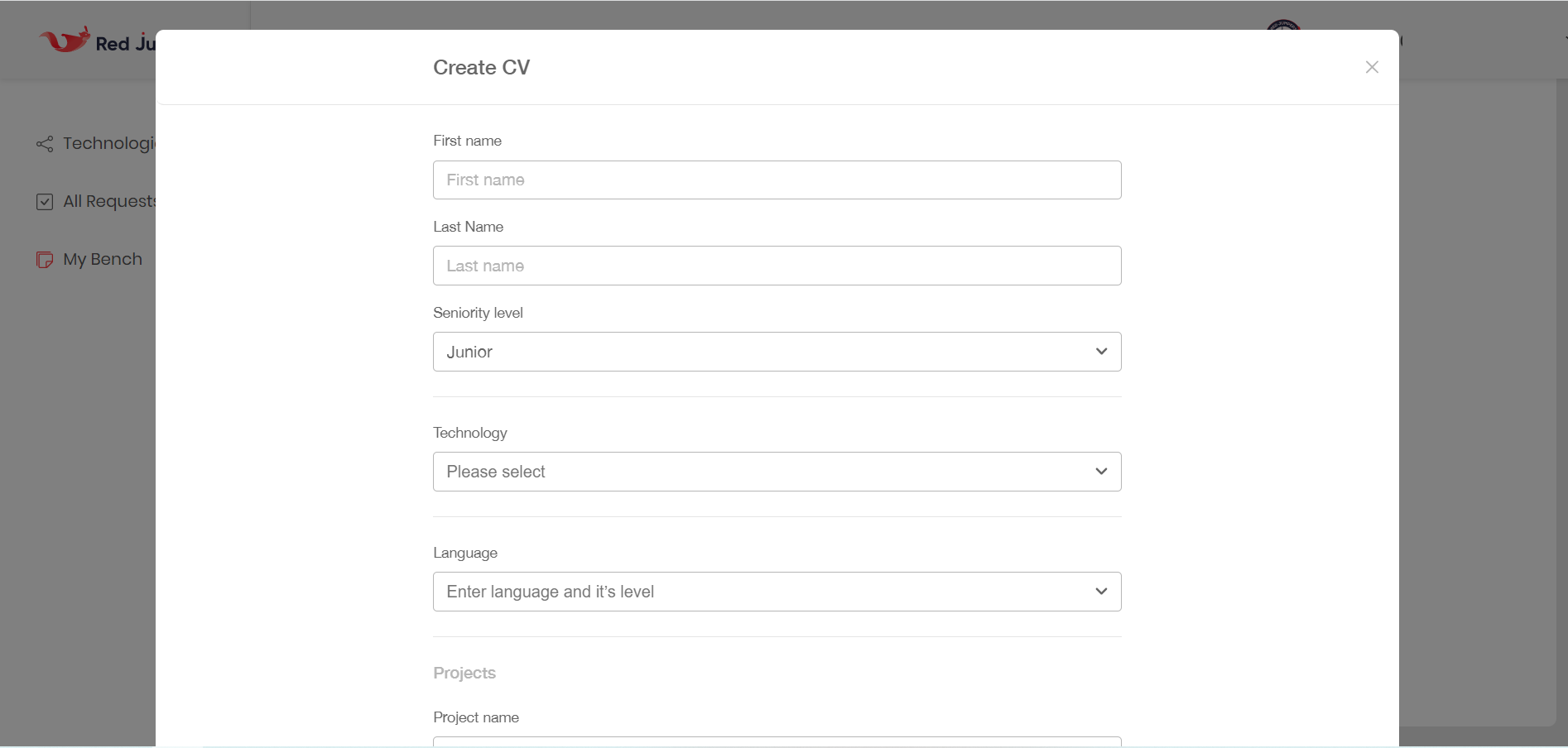Open the Seniority level dropdown showing Junior
The image size is (1568, 748).
click(777, 352)
